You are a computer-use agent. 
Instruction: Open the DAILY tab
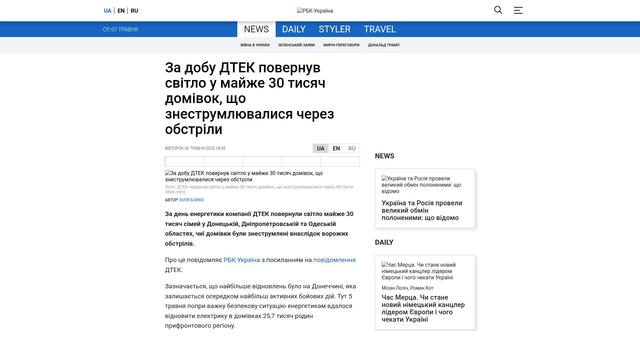click(x=293, y=29)
